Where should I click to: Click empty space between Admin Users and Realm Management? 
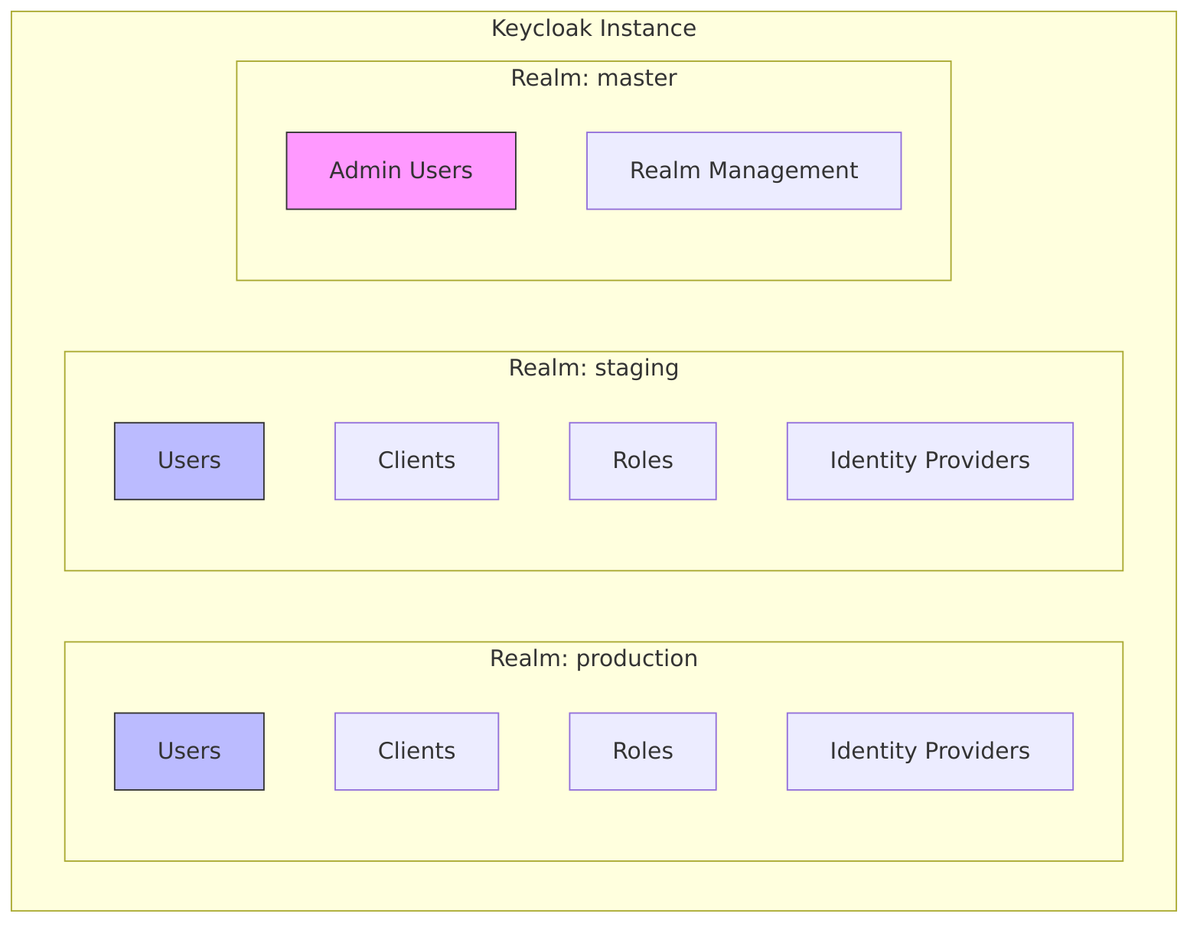click(x=551, y=171)
